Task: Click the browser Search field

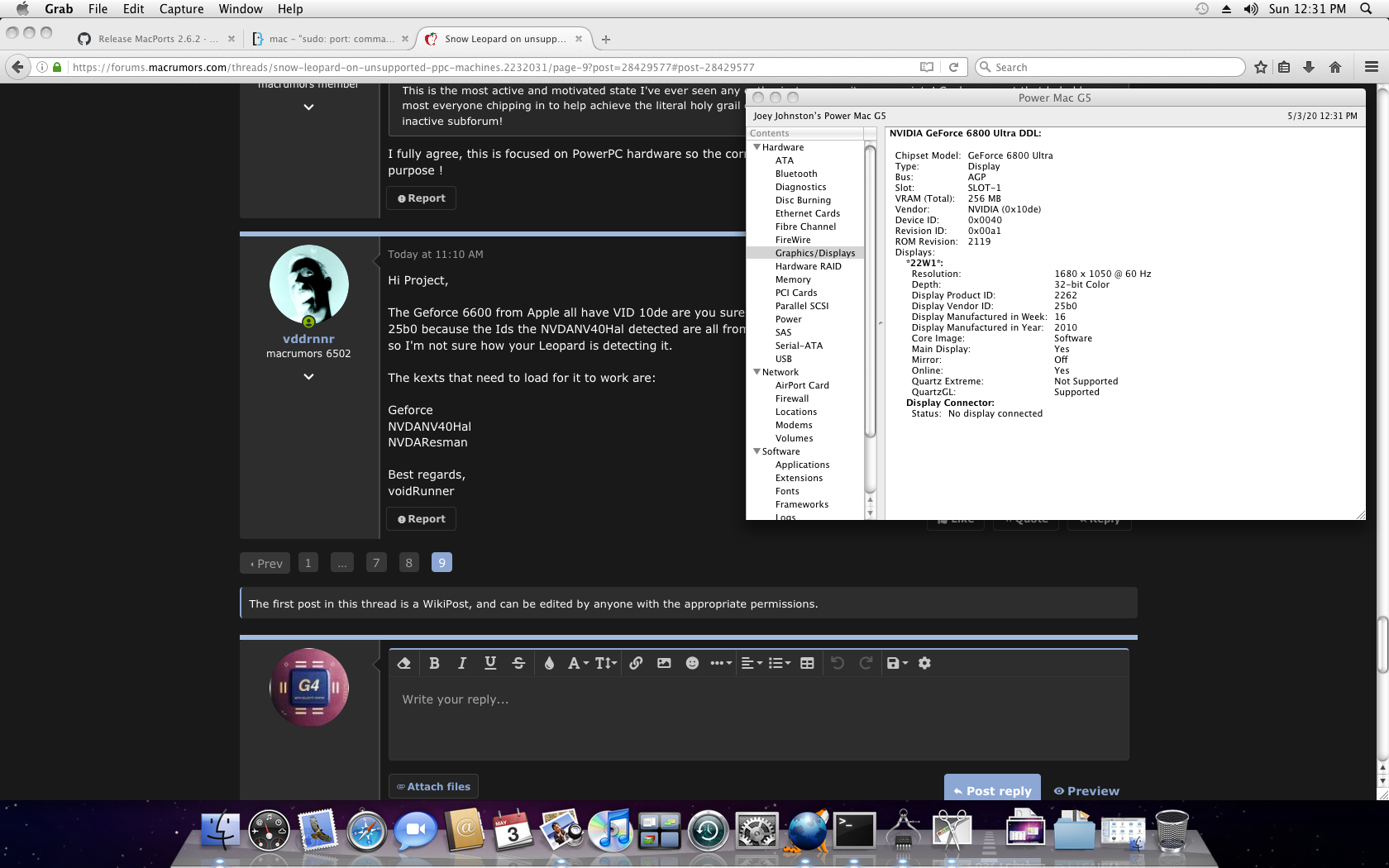Action: (x=1110, y=67)
